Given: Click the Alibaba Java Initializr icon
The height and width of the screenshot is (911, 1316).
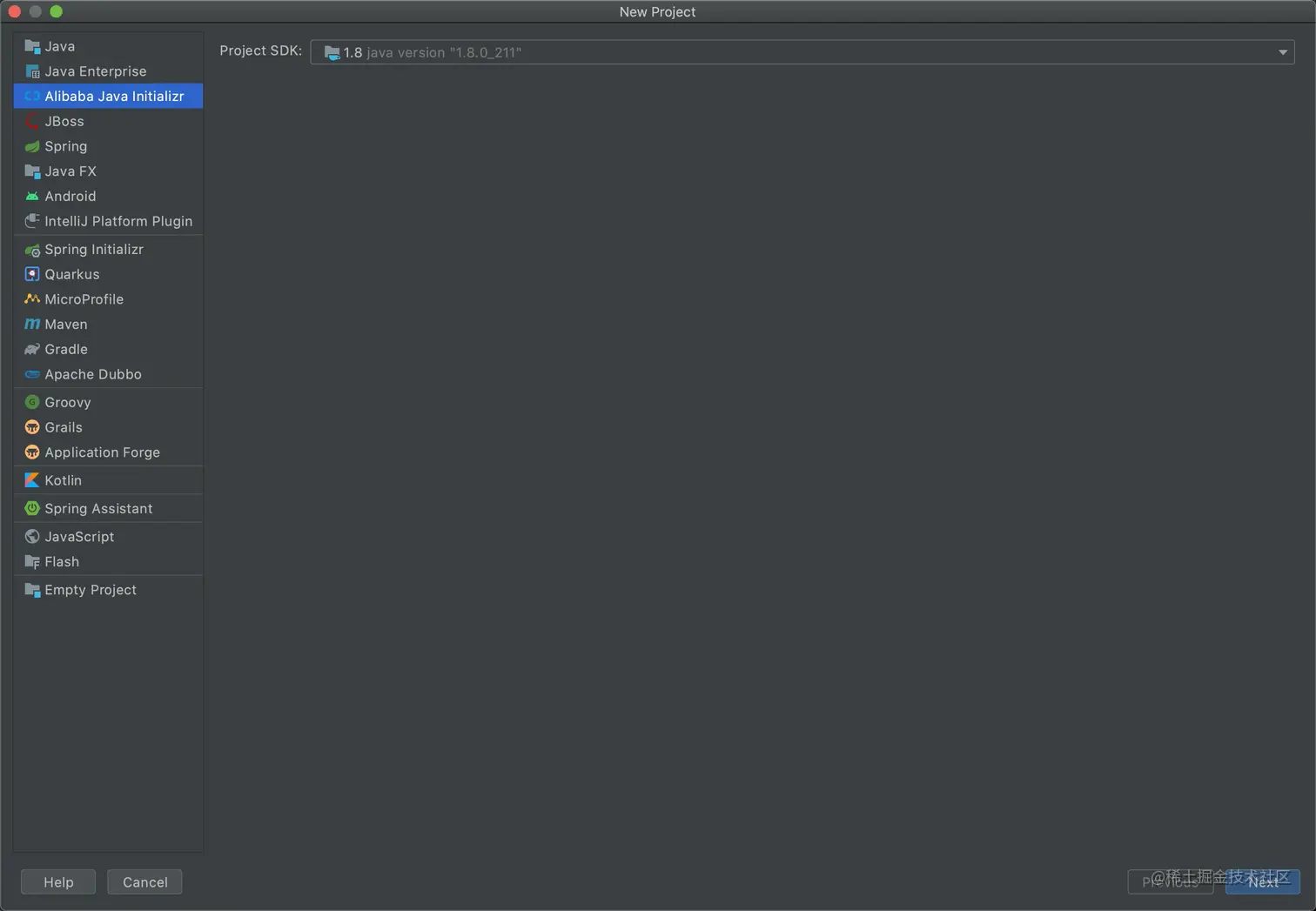Looking at the screenshot, I should (32, 96).
